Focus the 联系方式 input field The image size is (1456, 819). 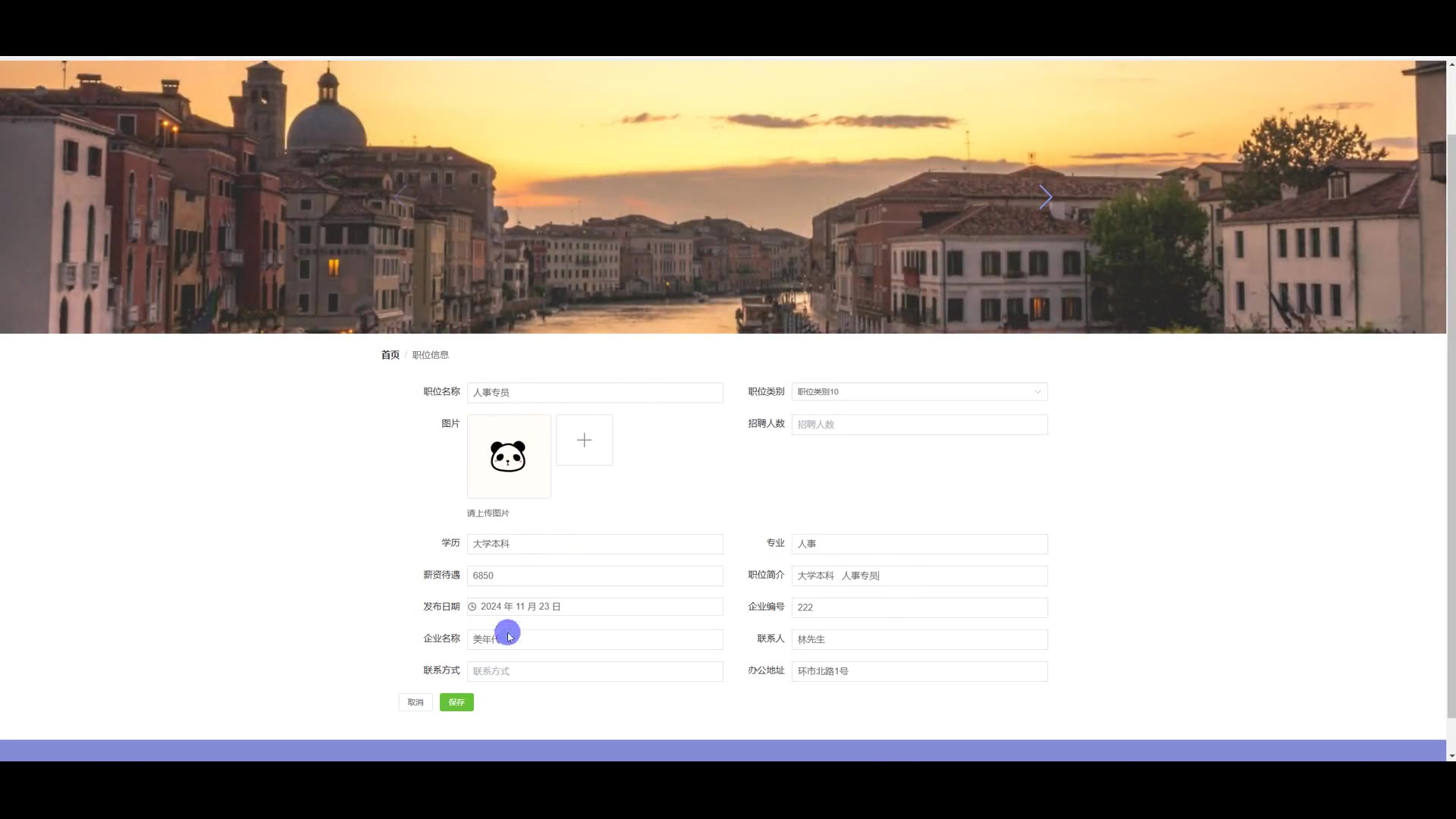point(595,671)
